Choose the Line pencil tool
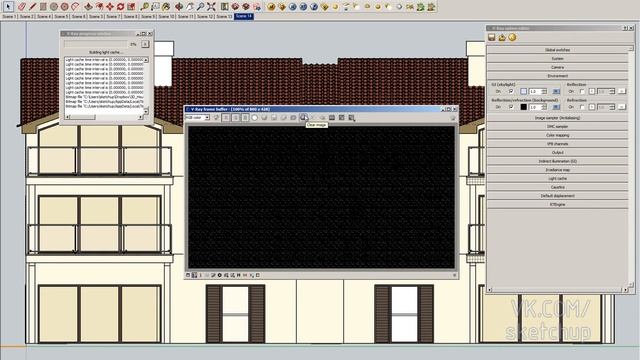640x360 pixels. pos(32,7)
